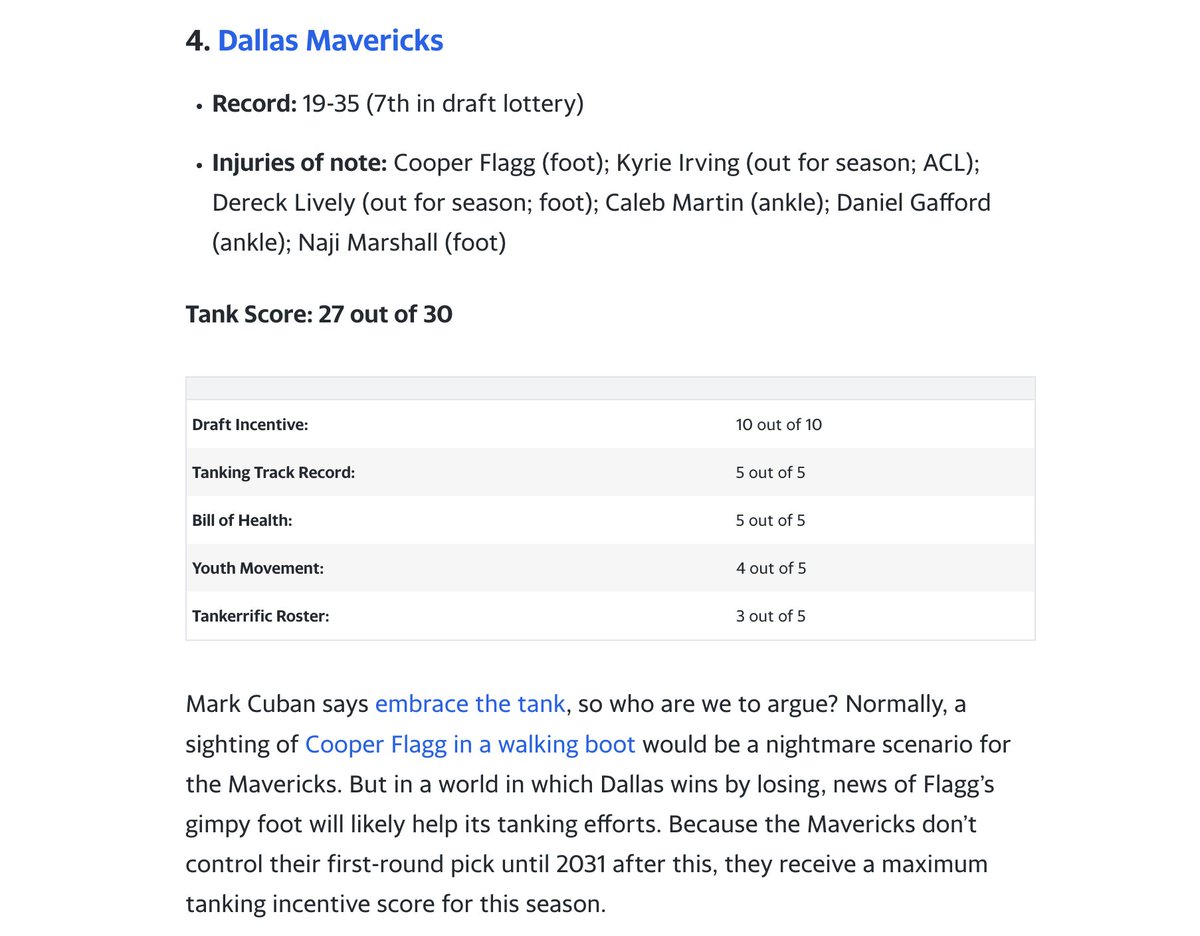Click the empty gray table header row

click(610, 388)
